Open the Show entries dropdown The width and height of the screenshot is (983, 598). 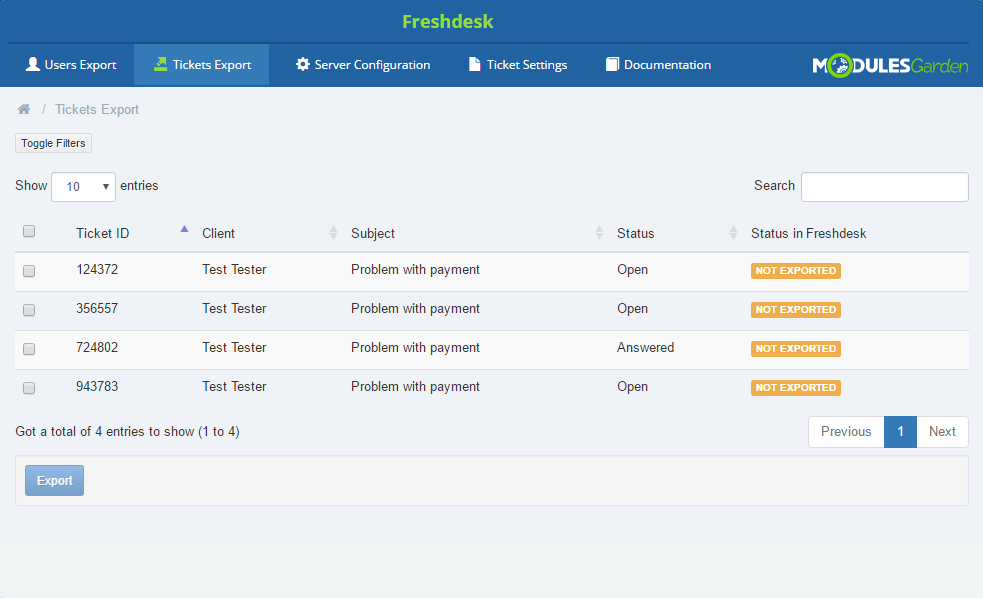pyautogui.click(x=84, y=187)
